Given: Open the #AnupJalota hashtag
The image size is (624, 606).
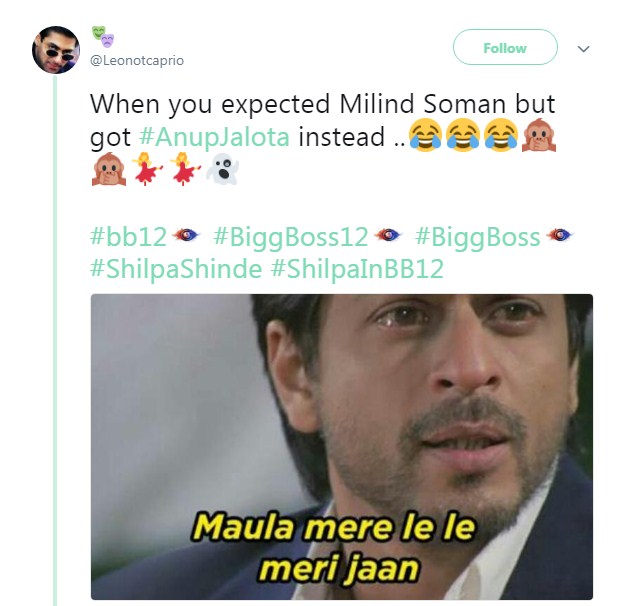Looking at the screenshot, I should pyautogui.click(x=214, y=137).
